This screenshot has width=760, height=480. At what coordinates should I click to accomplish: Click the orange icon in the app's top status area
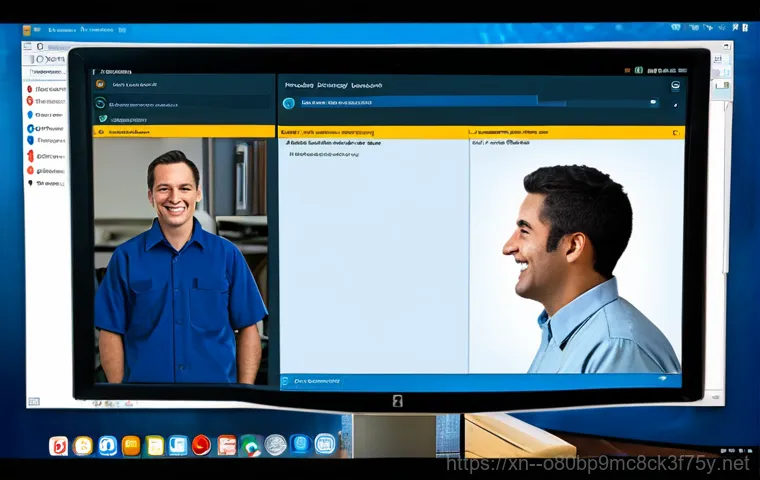pos(627,70)
